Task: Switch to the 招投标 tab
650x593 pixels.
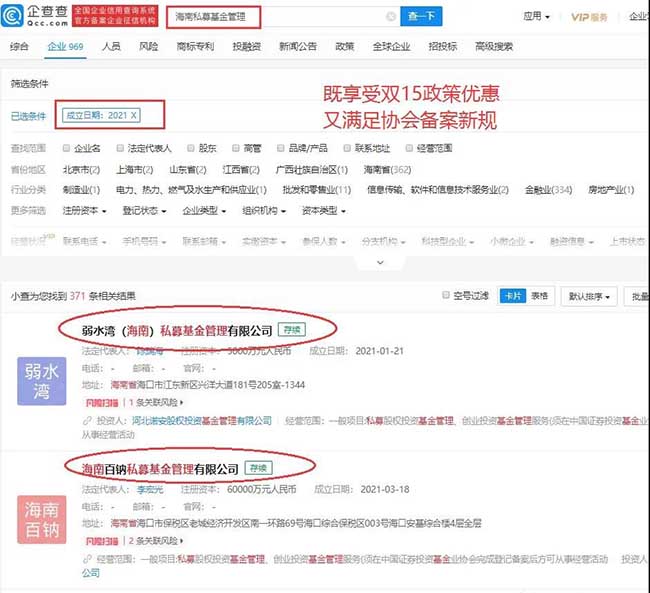Action: click(443, 46)
